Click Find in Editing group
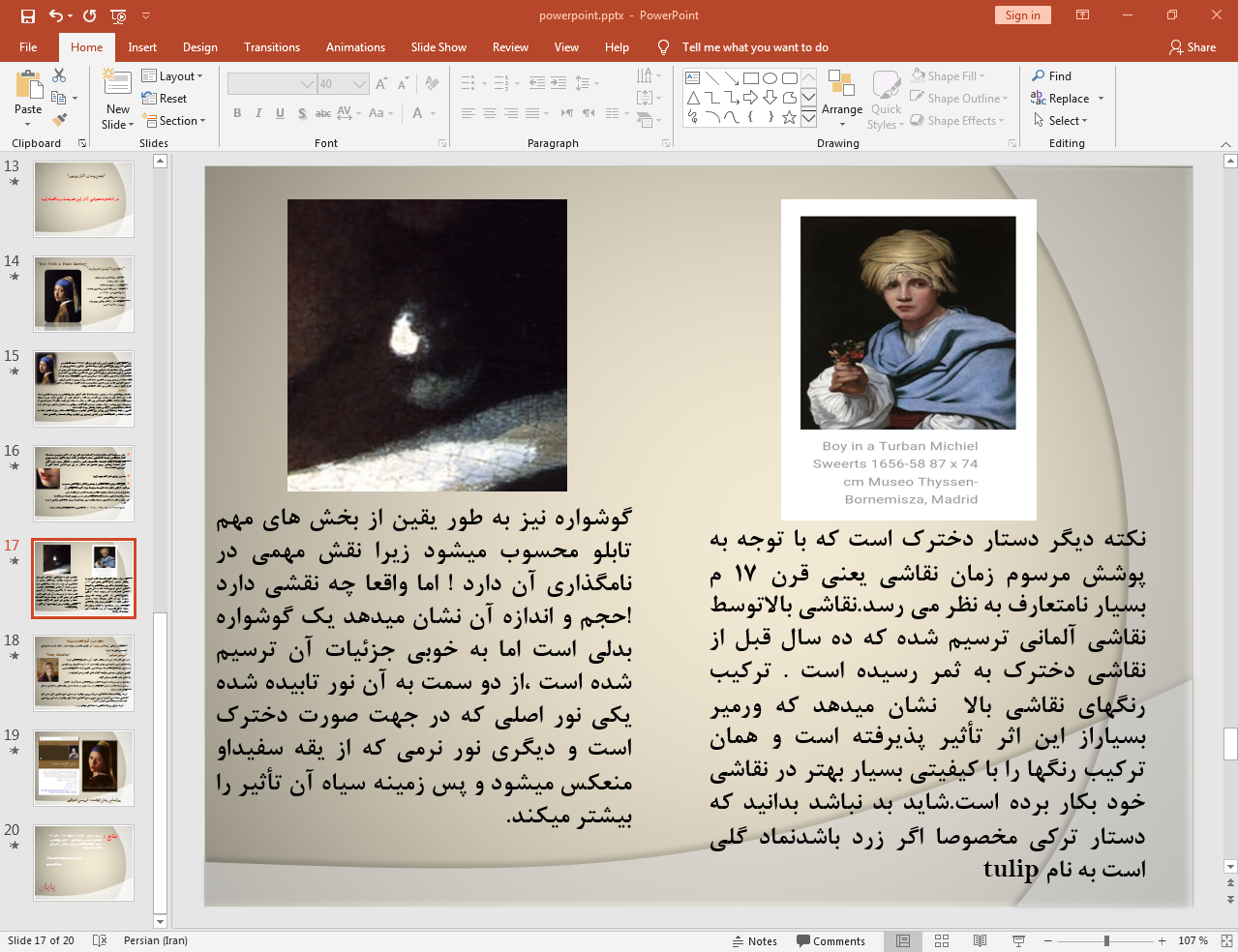This screenshot has height=952, width=1238. point(1051,75)
